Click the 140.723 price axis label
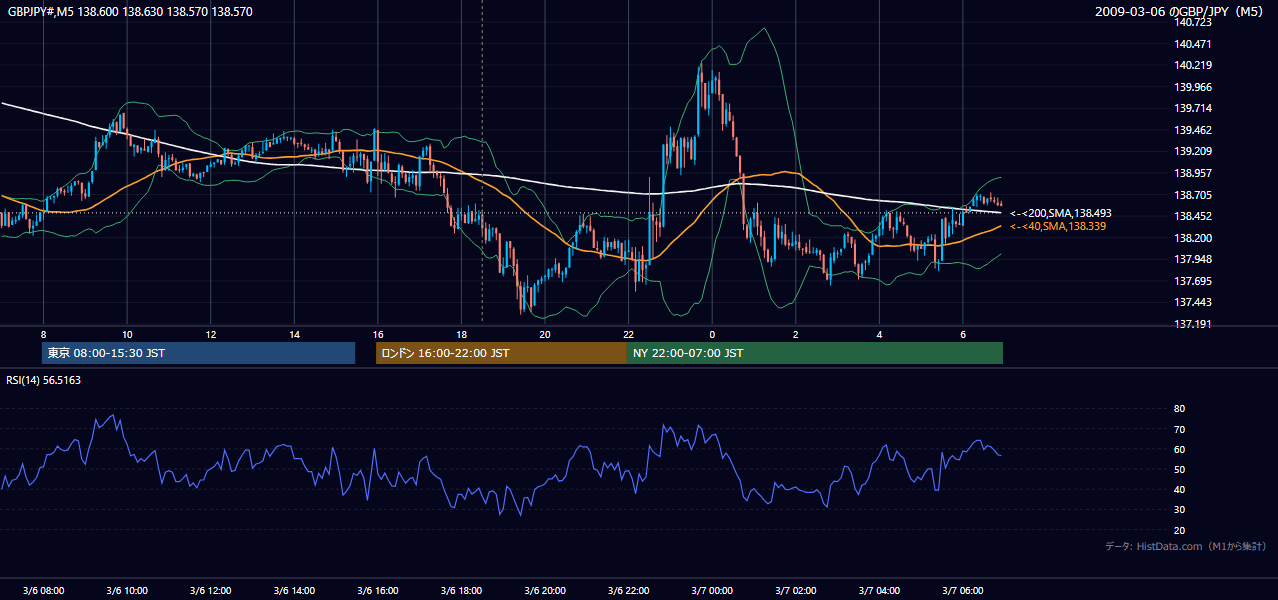 (1194, 23)
